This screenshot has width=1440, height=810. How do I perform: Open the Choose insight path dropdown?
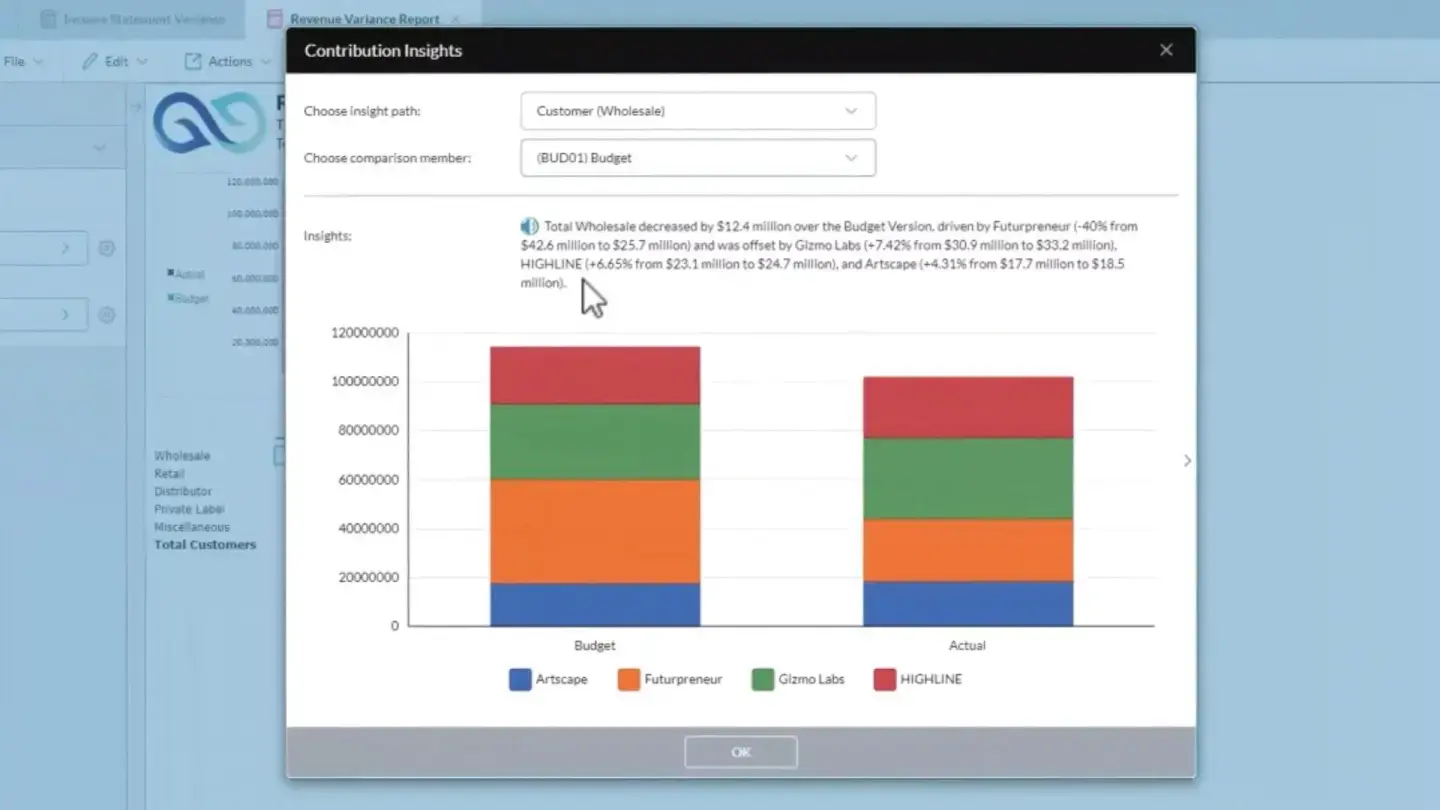click(x=697, y=111)
